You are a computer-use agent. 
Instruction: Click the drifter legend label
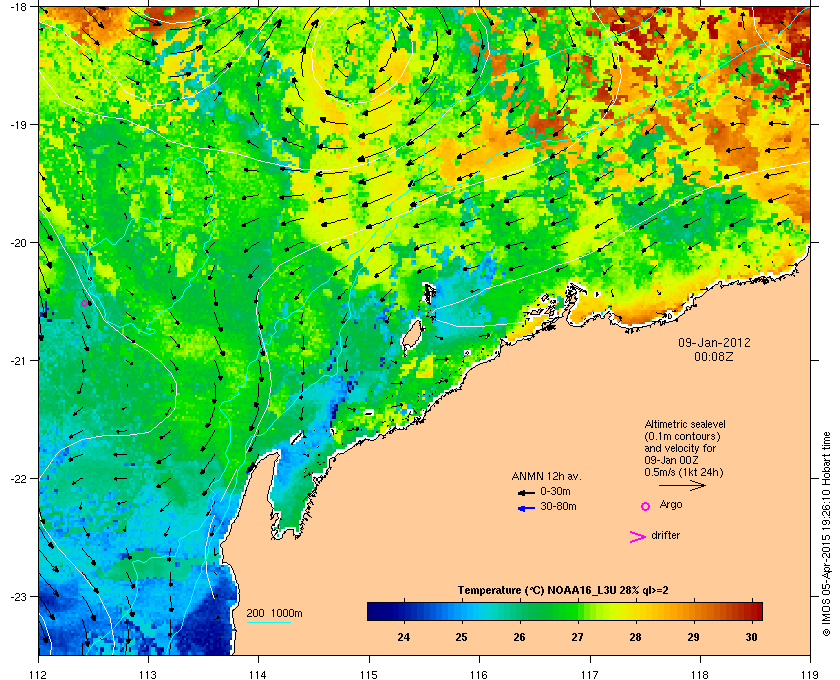click(x=665, y=535)
